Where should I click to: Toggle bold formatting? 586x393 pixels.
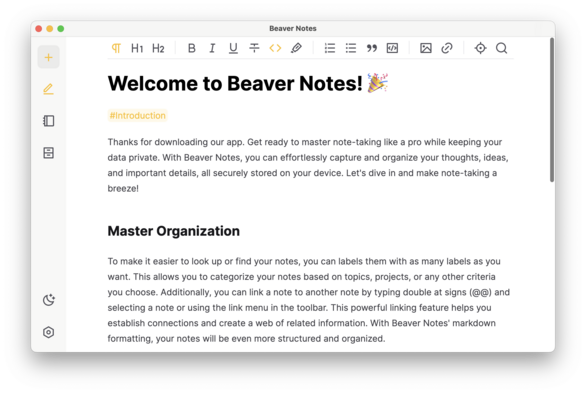click(192, 48)
